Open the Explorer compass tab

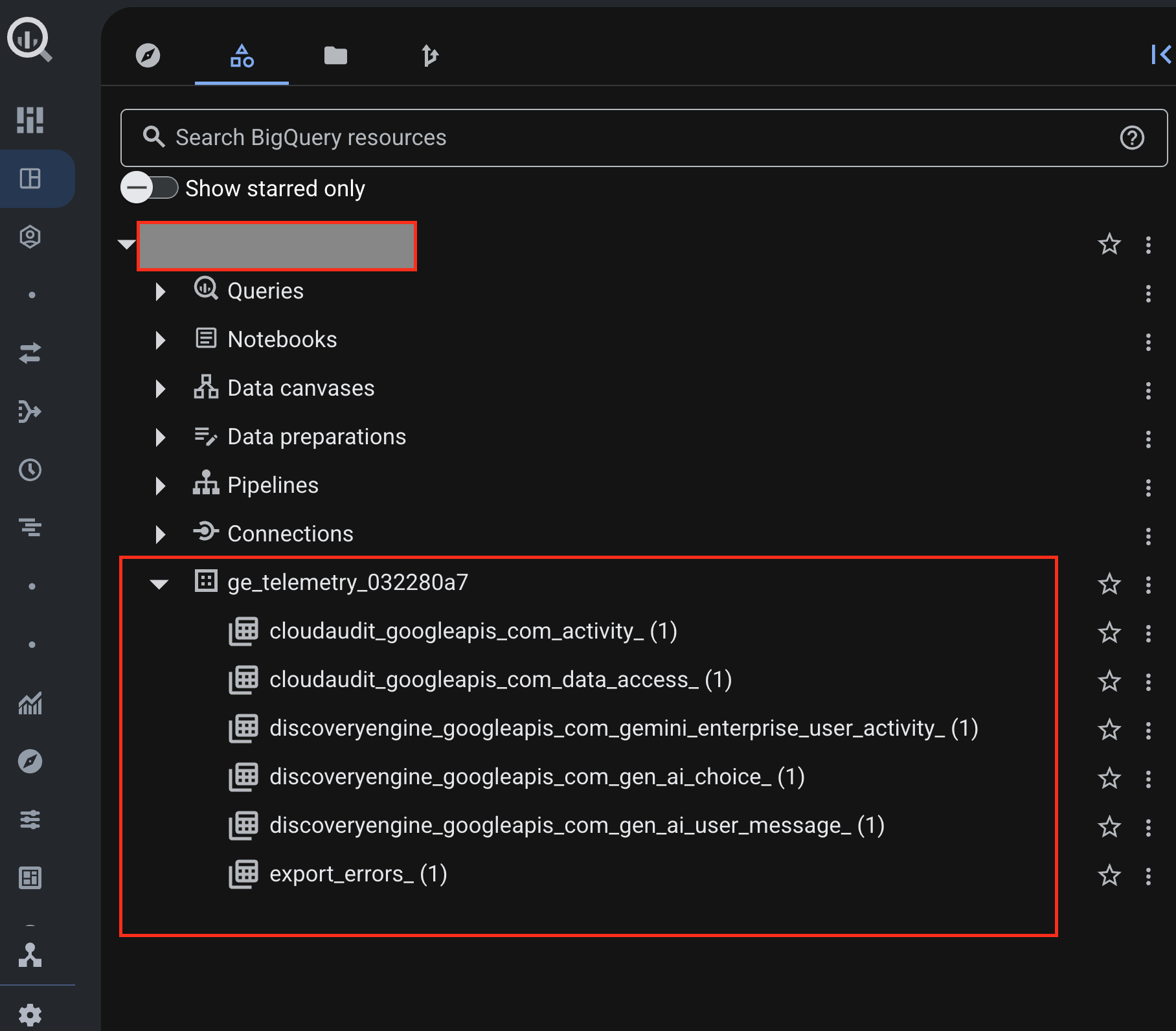(x=148, y=56)
